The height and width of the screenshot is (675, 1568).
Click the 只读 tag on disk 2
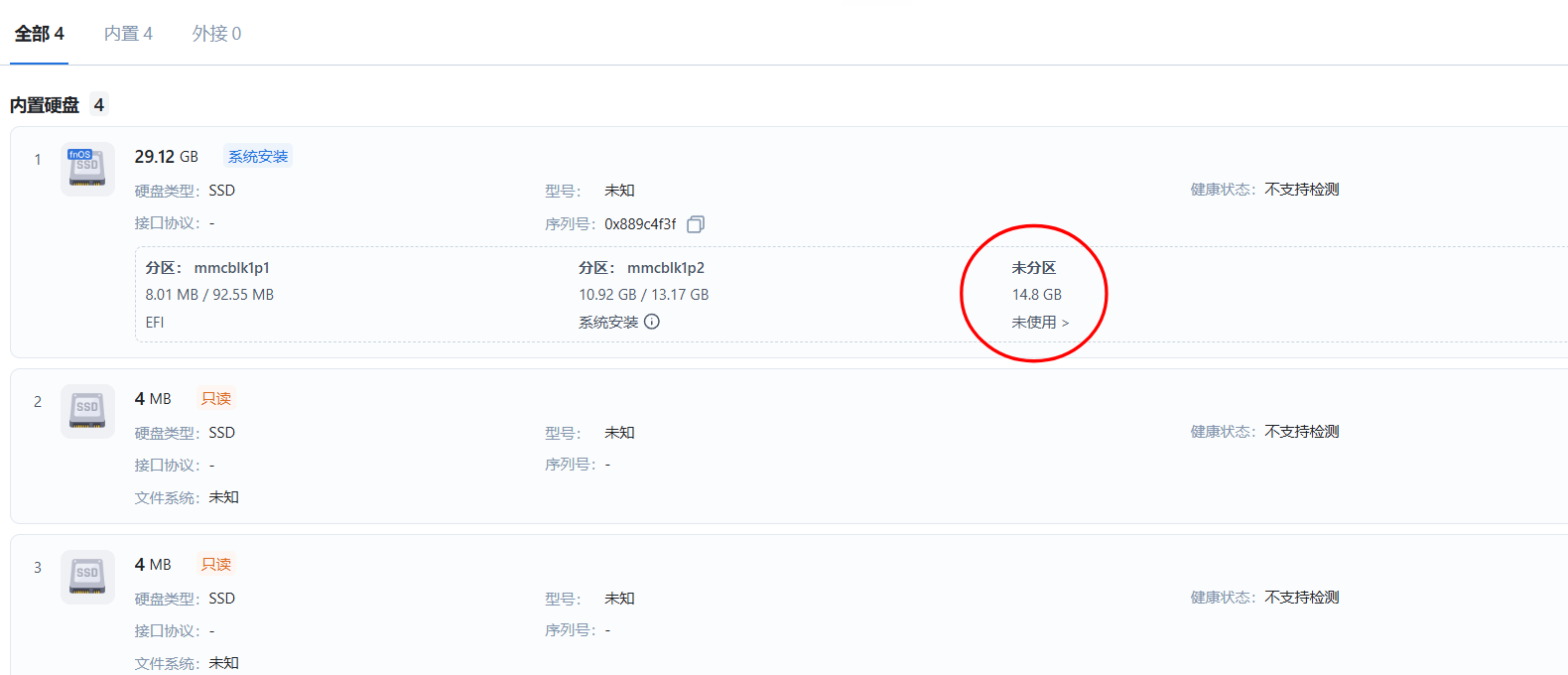(x=216, y=399)
